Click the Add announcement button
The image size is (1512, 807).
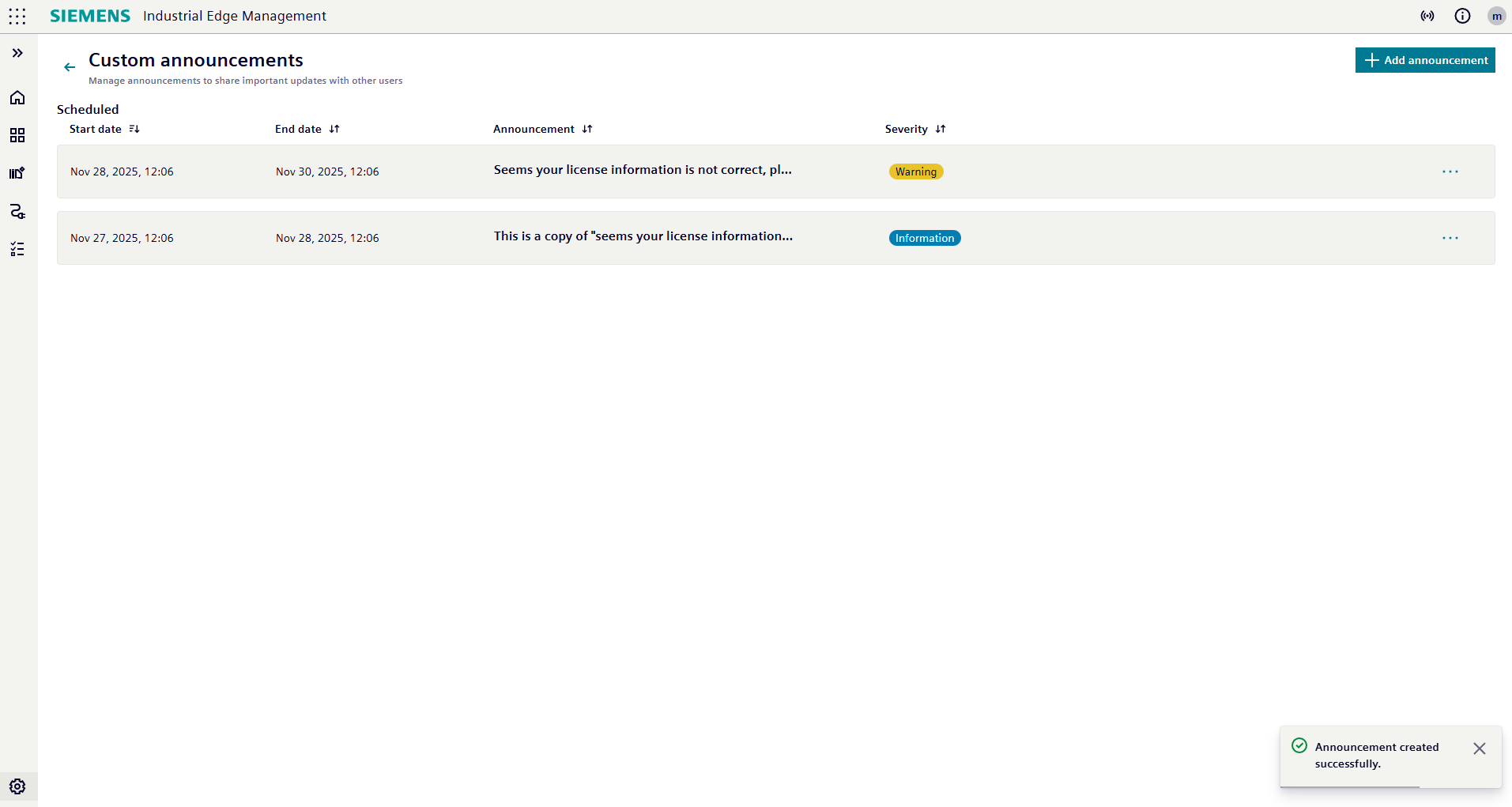pos(1425,60)
